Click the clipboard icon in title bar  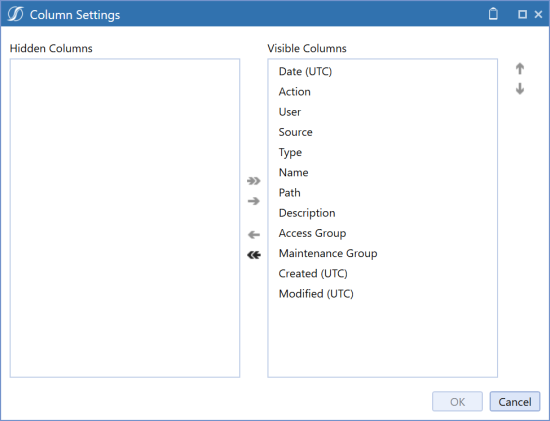pos(493,14)
